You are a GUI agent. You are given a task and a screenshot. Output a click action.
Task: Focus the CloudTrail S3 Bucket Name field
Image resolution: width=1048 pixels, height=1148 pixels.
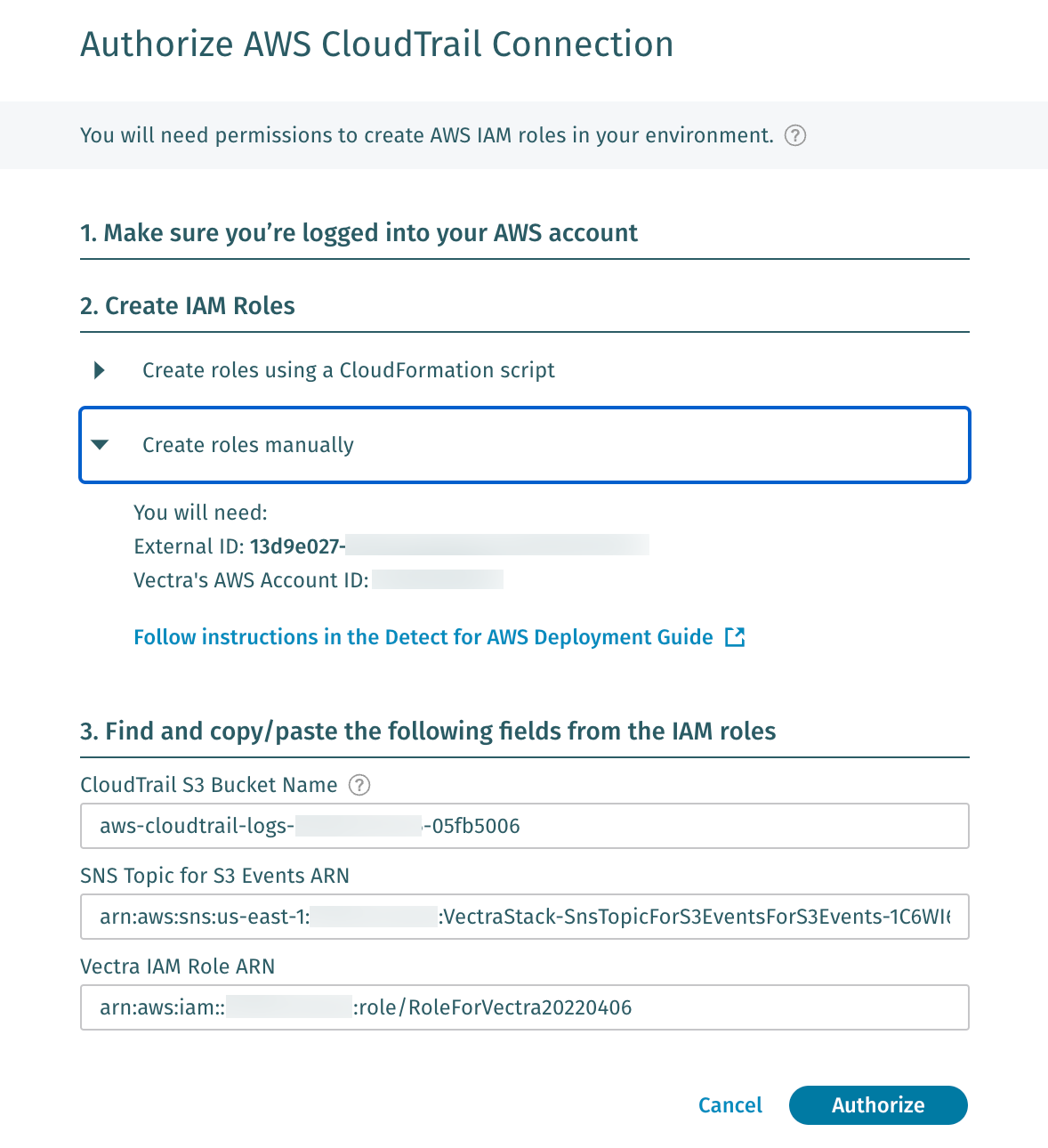point(525,826)
